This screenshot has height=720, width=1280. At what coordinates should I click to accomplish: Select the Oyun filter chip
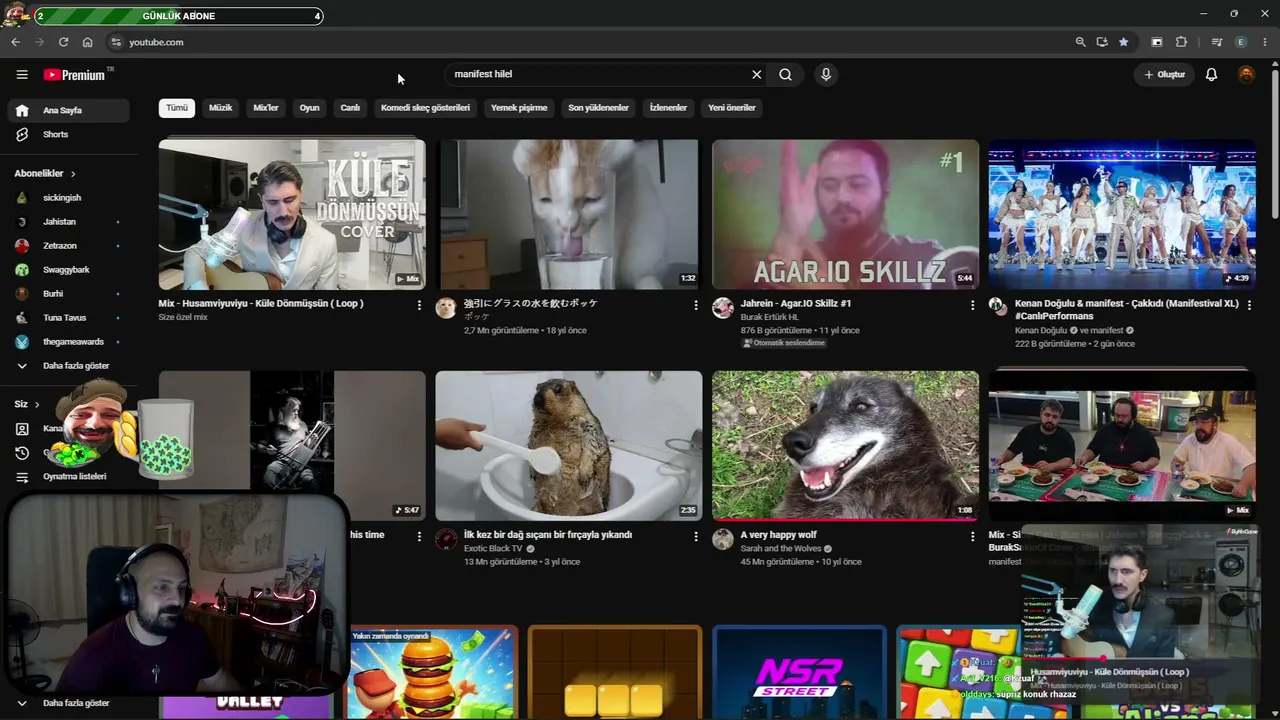[310, 107]
